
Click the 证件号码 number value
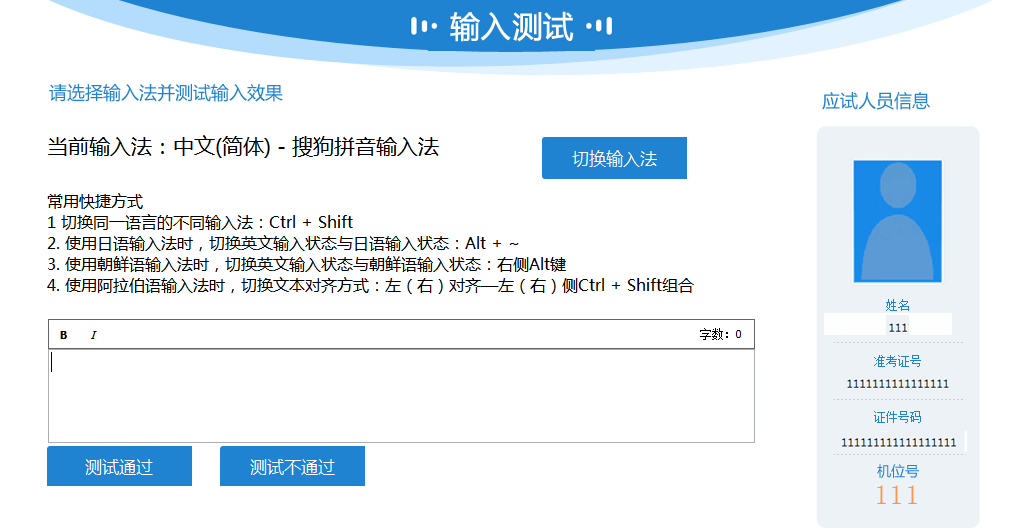898,442
